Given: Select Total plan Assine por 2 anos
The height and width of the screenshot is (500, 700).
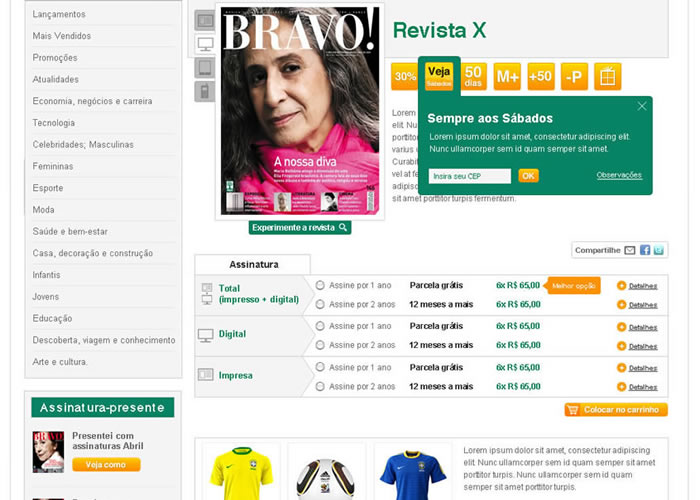Looking at the screenshot, I should tap(320, 304).
